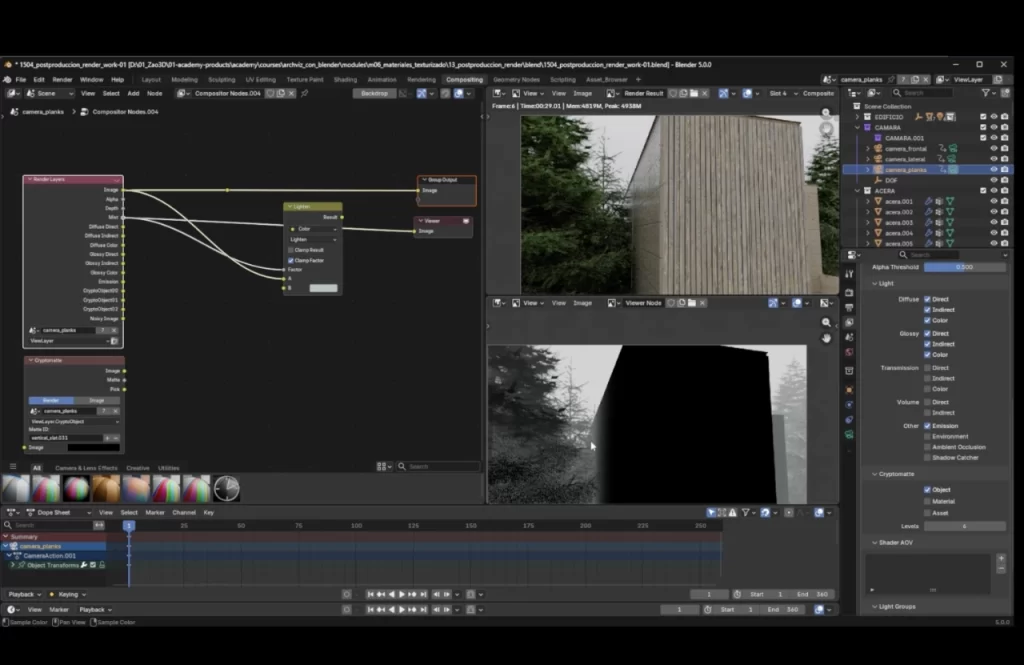This screenshot has width=1024, height=665.
Task: Select a material preview thumbnail in the asset shelf
Action: coord(45,488)
